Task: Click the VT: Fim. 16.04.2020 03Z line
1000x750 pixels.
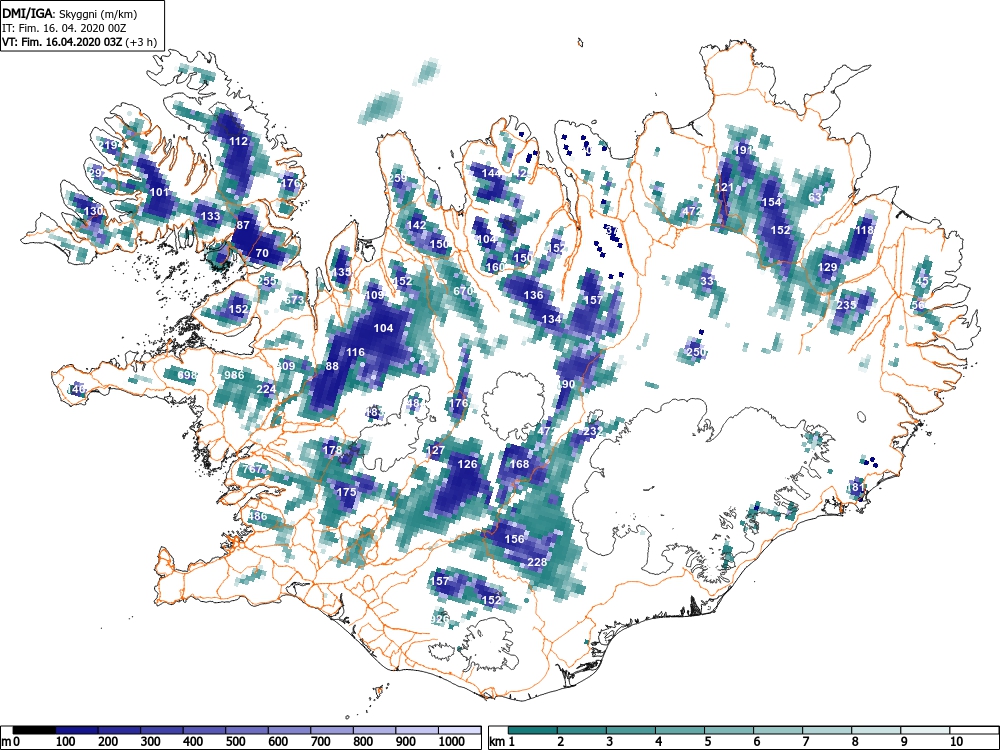Action: (x=79, y=42)
